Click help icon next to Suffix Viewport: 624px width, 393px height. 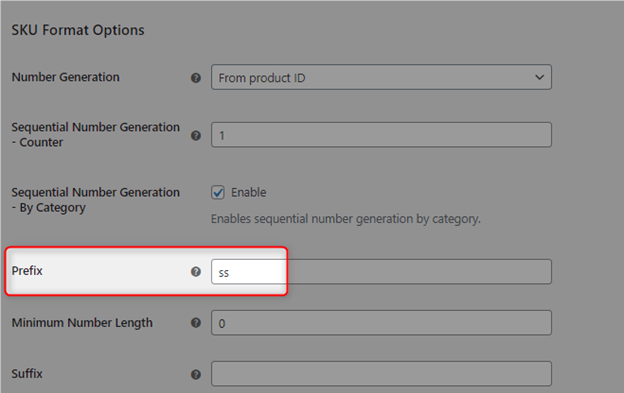tap(195, 374)
